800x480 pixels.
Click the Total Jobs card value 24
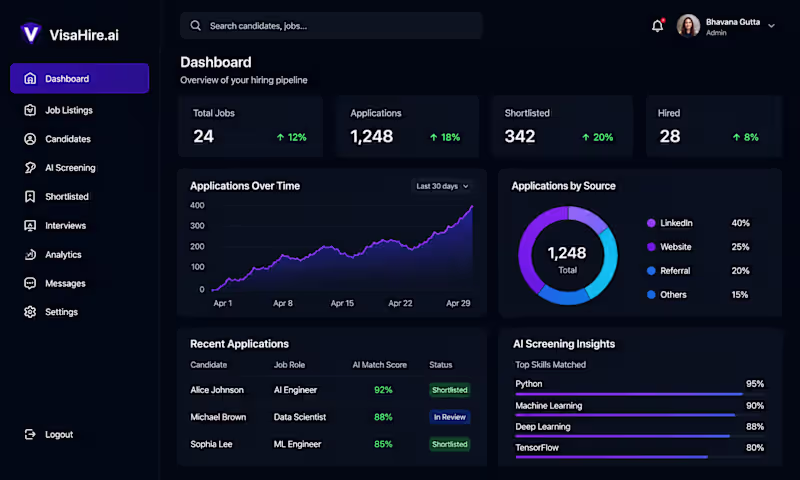click(x=203, y=136)
